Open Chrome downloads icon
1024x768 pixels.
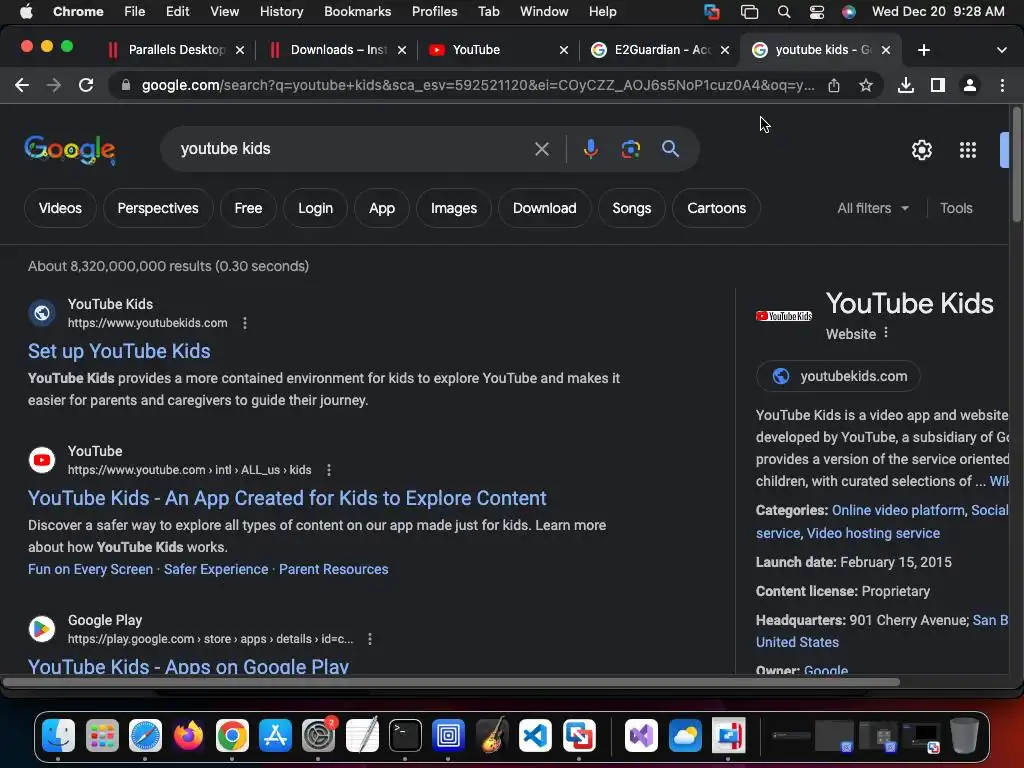[x=906, y=86]
